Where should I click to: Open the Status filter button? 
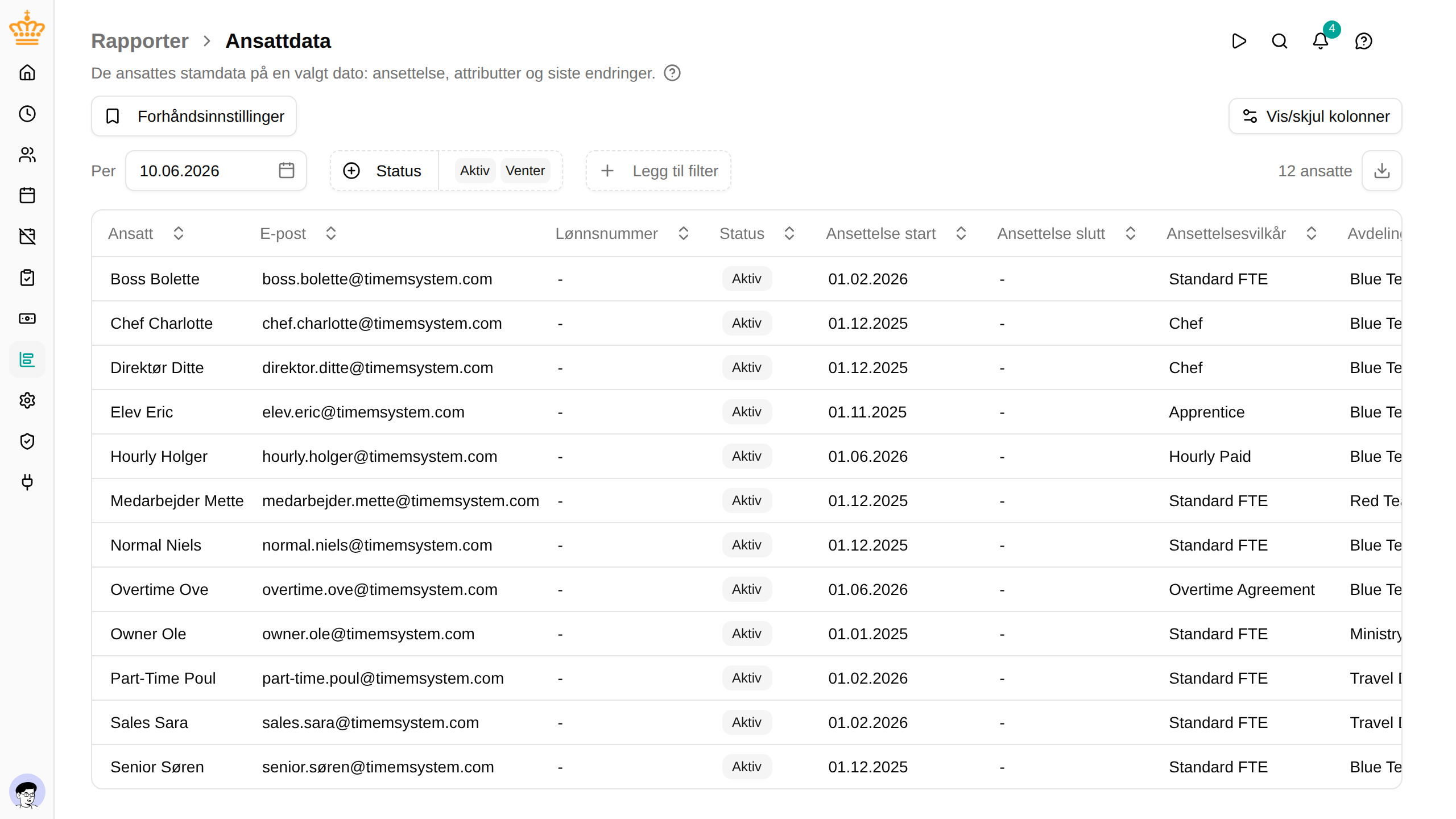(384, 171)
